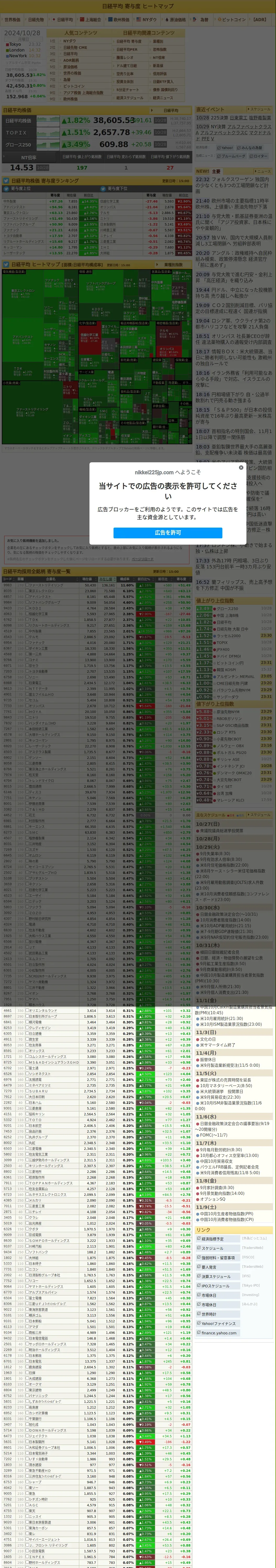Screen dimensions: 276x1568
Task: Open ラッセル2000 in 値上がり上位指数 list
Action: coord(228,636)
